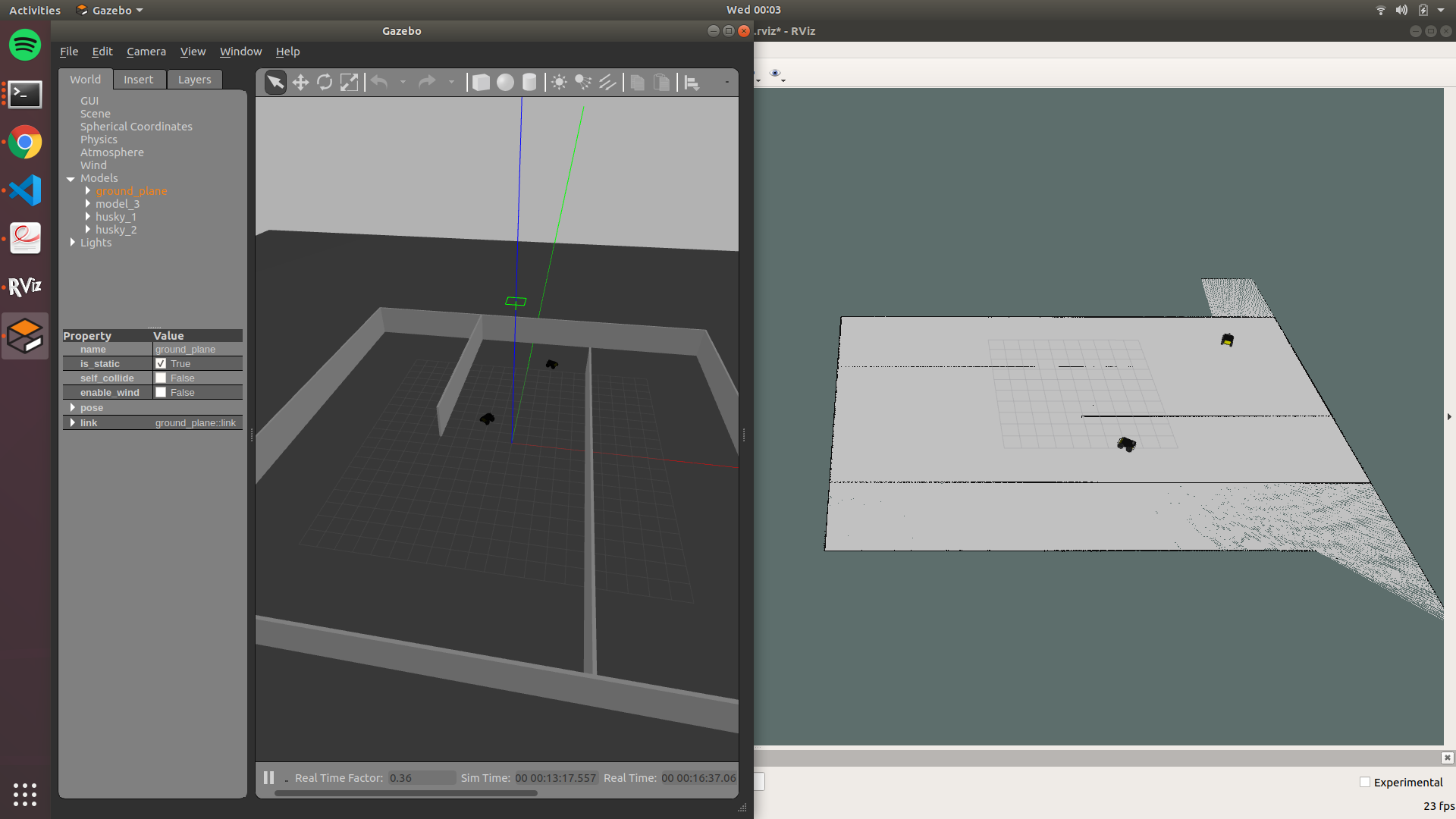Select Spherical Coordinates item
Image resolution: width=1456 pixels, height=819 pixels.
(x=136, y=127)
